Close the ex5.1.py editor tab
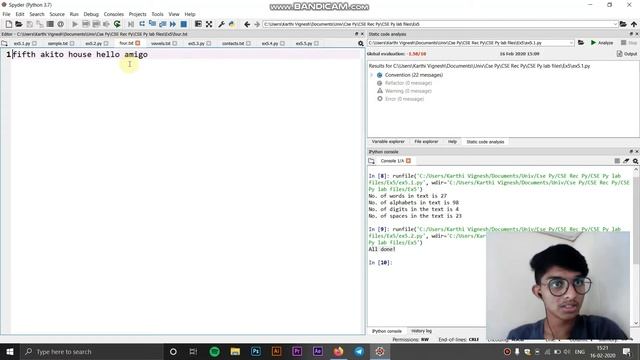Viewport: 640px width, 360px height. click(x=35, y=43)
